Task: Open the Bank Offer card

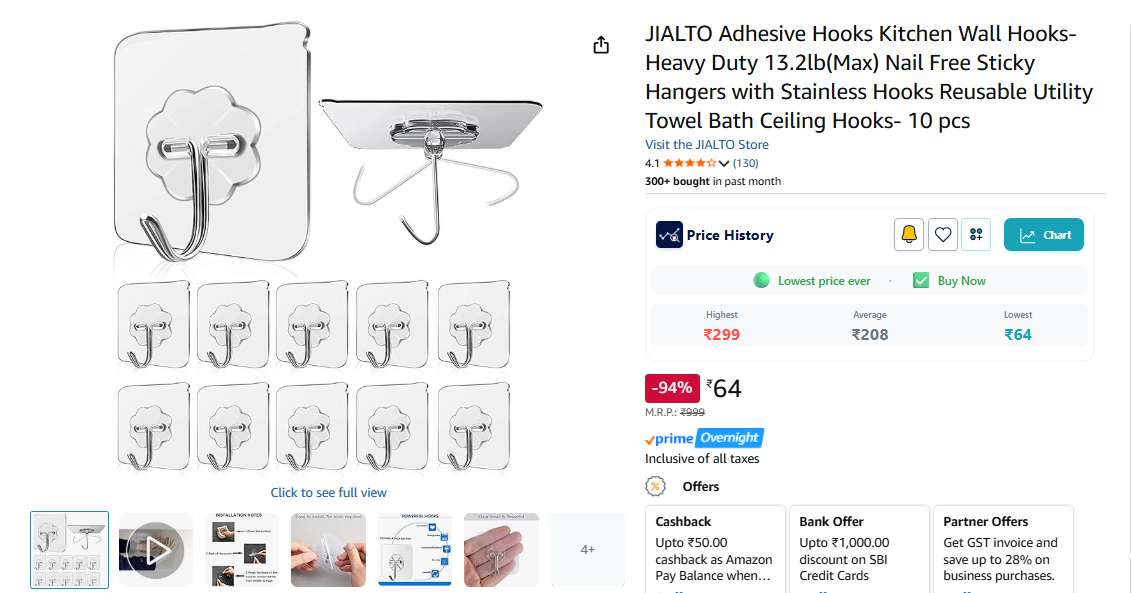Action: pos(859,549)
